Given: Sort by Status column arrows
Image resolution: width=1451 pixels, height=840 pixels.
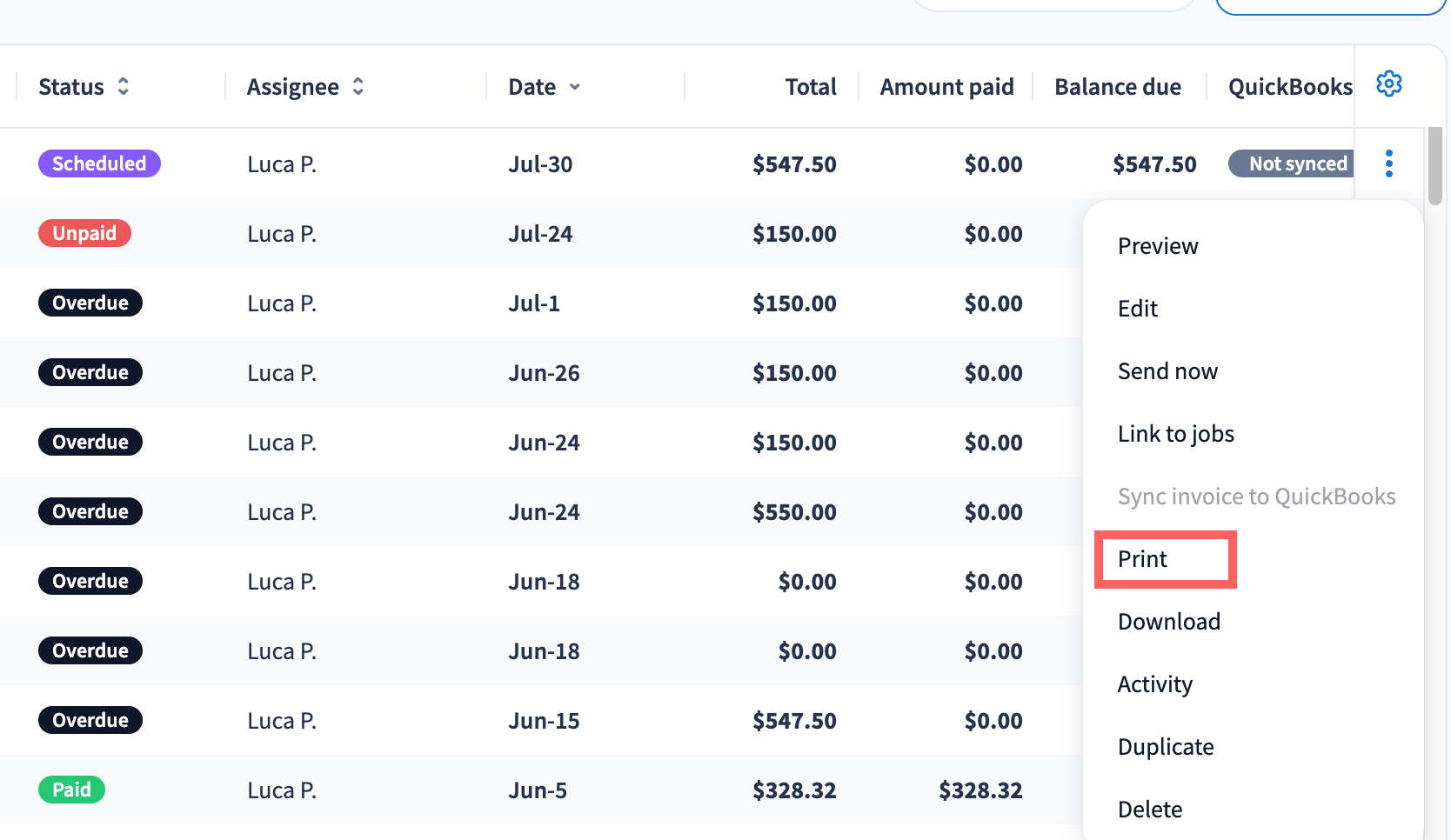Looking at the screenshot, I should 124,87.
